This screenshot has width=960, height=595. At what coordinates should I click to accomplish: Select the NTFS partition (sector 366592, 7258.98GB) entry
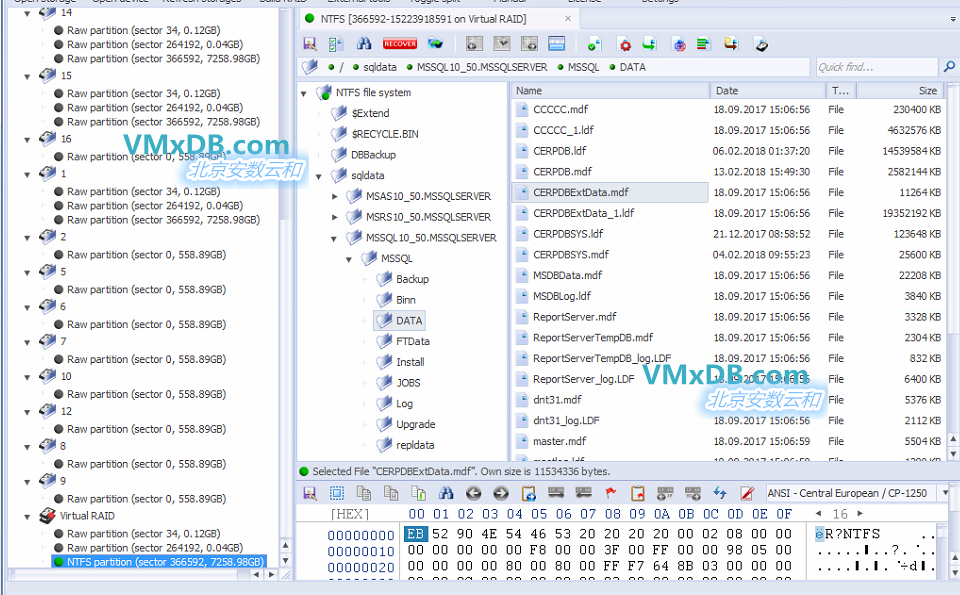coord(159,562)
